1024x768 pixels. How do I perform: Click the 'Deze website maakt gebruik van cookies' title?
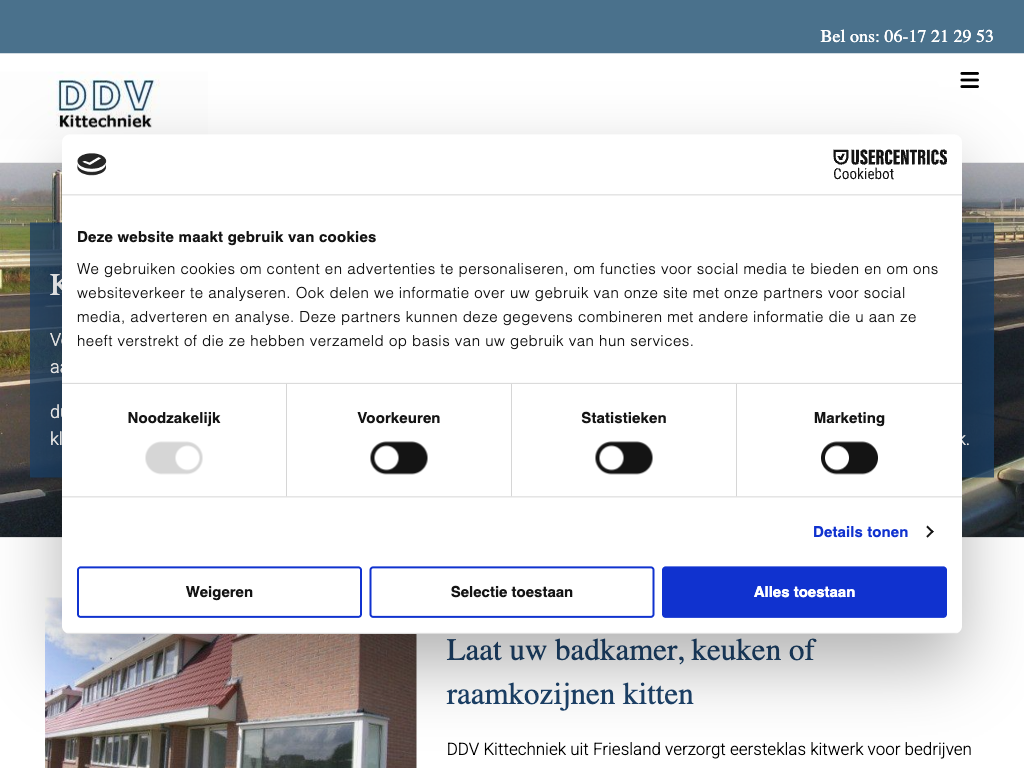[227, 237]
